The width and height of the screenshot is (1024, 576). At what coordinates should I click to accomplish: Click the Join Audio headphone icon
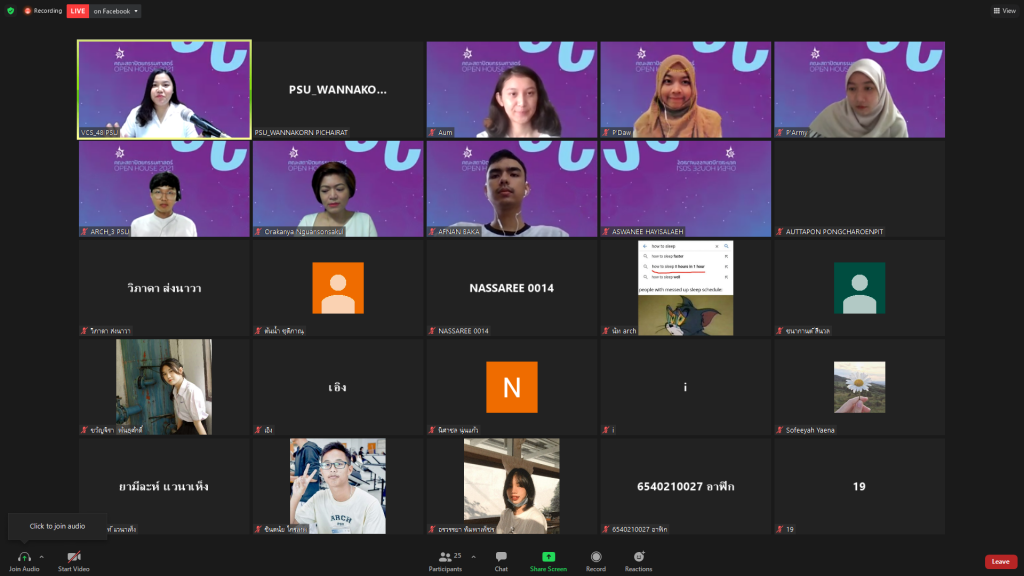click(x=24, y=556)
